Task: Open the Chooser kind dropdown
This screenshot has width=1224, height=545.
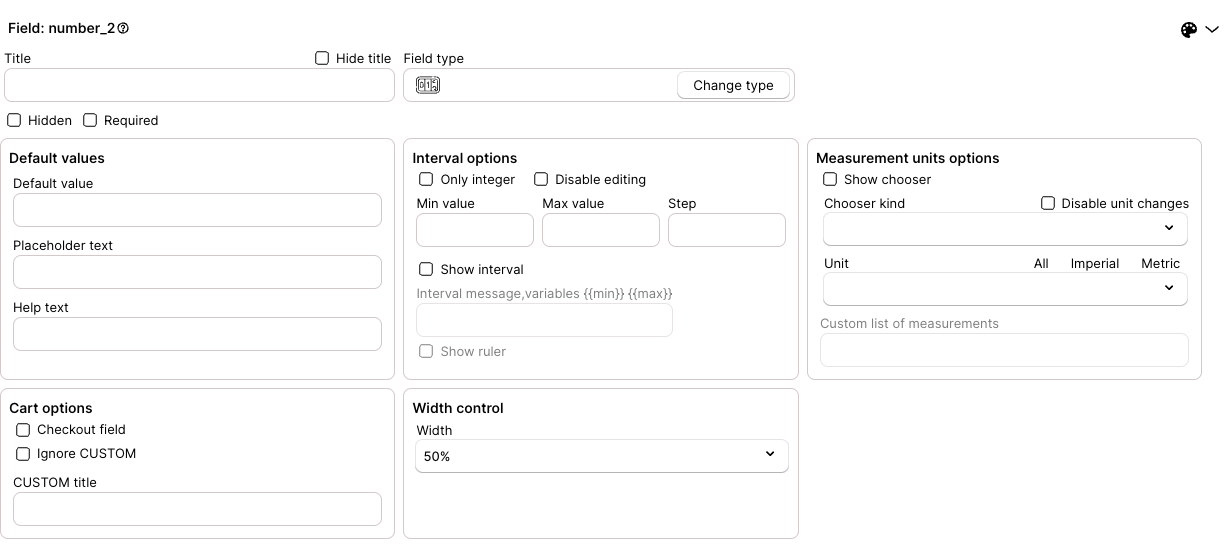Action: tap(1005, 229)
